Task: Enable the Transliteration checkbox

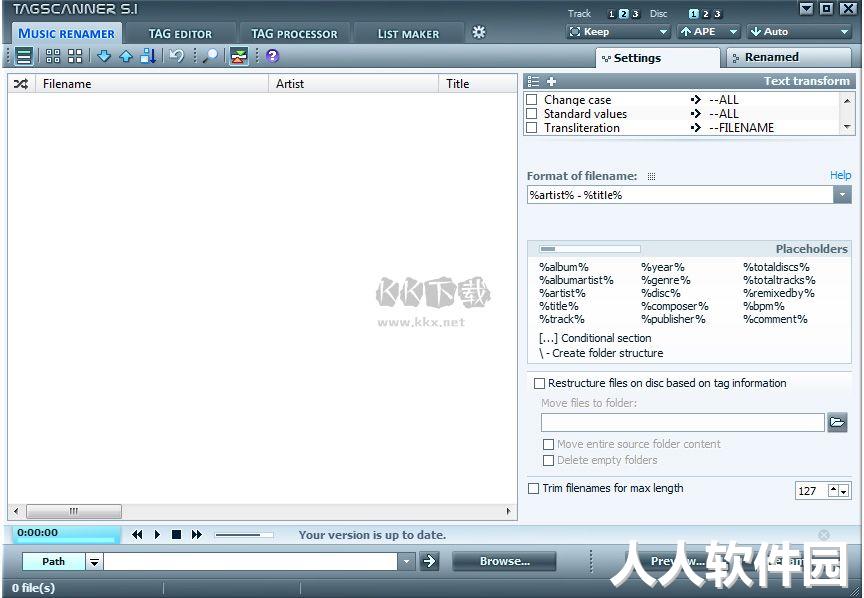Action: [x=532, y=128]
